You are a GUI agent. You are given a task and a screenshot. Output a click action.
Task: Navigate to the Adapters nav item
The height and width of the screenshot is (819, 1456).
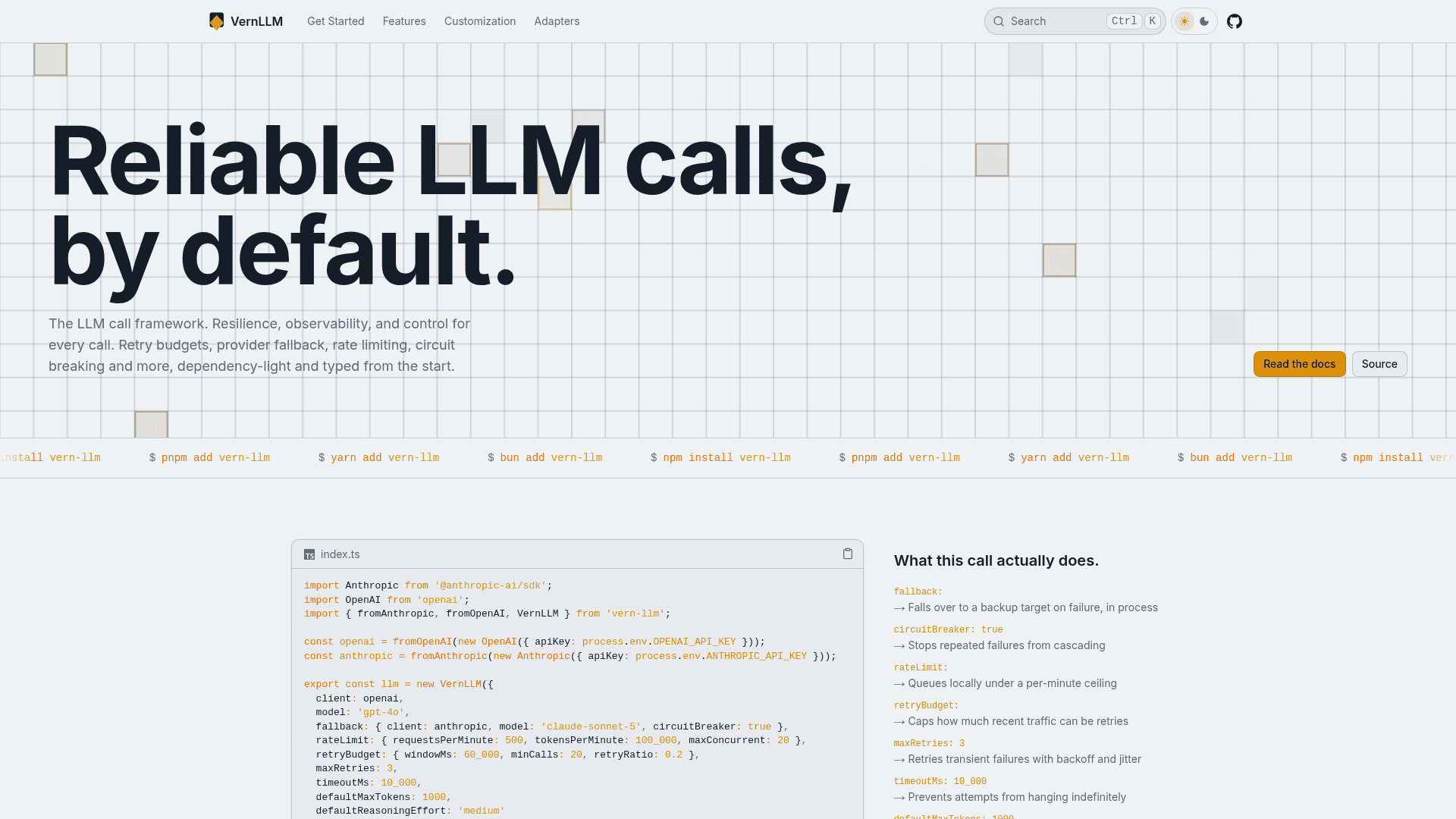[x=557, y=21]
